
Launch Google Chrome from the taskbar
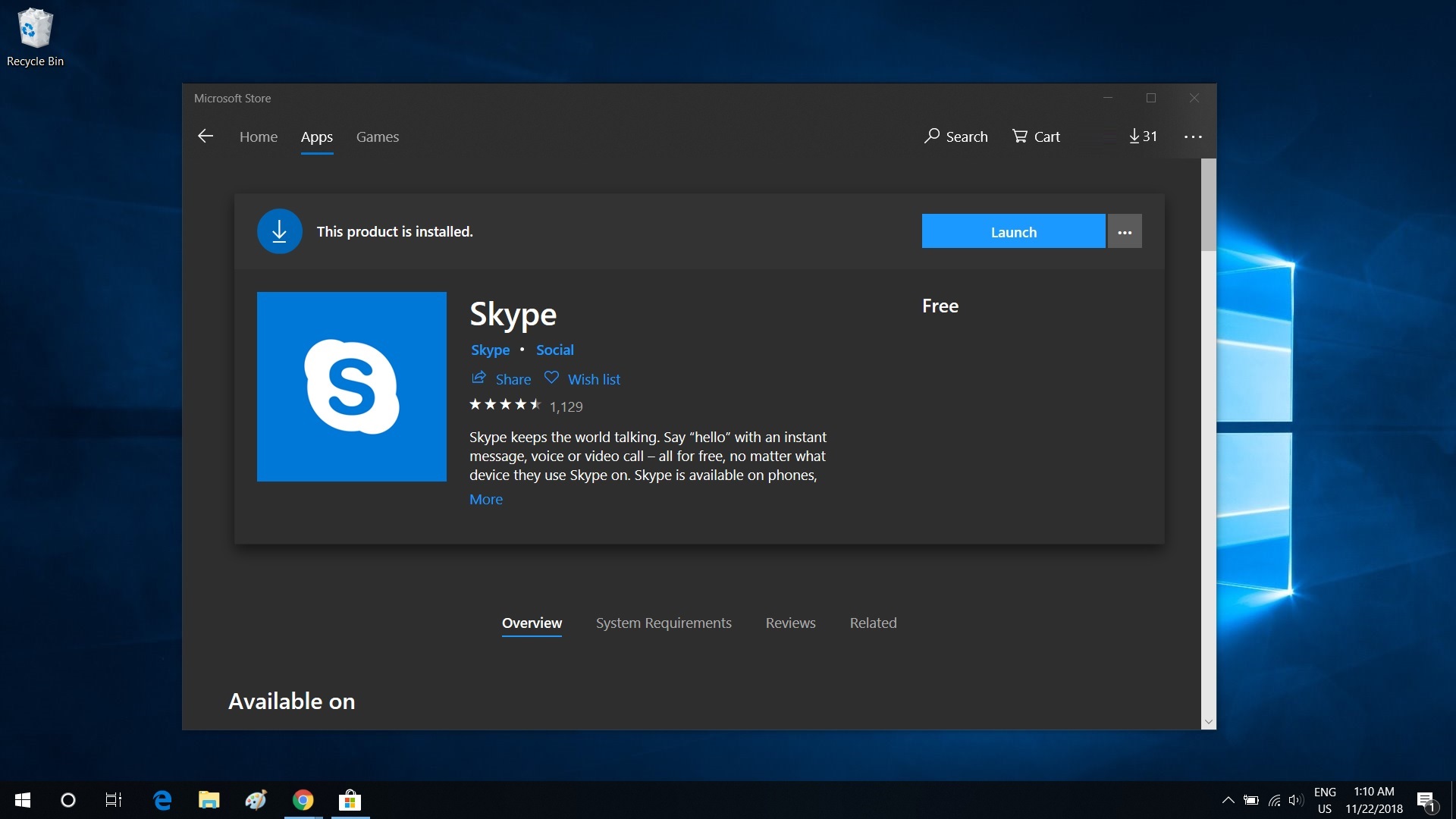[303, 800]
